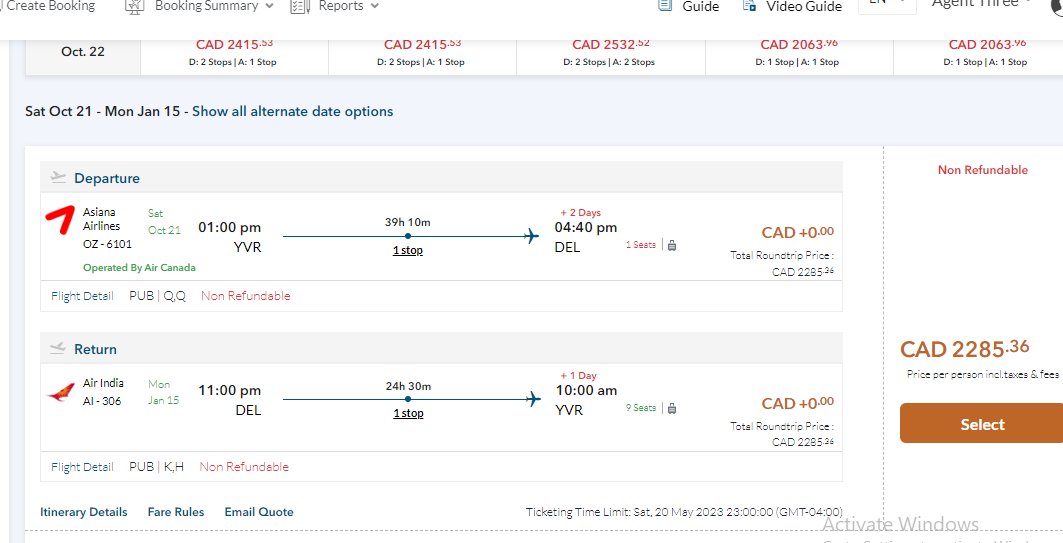Open the language selector dropdown
Viewport: 1063px width, 543px height.
pos(886,4)
